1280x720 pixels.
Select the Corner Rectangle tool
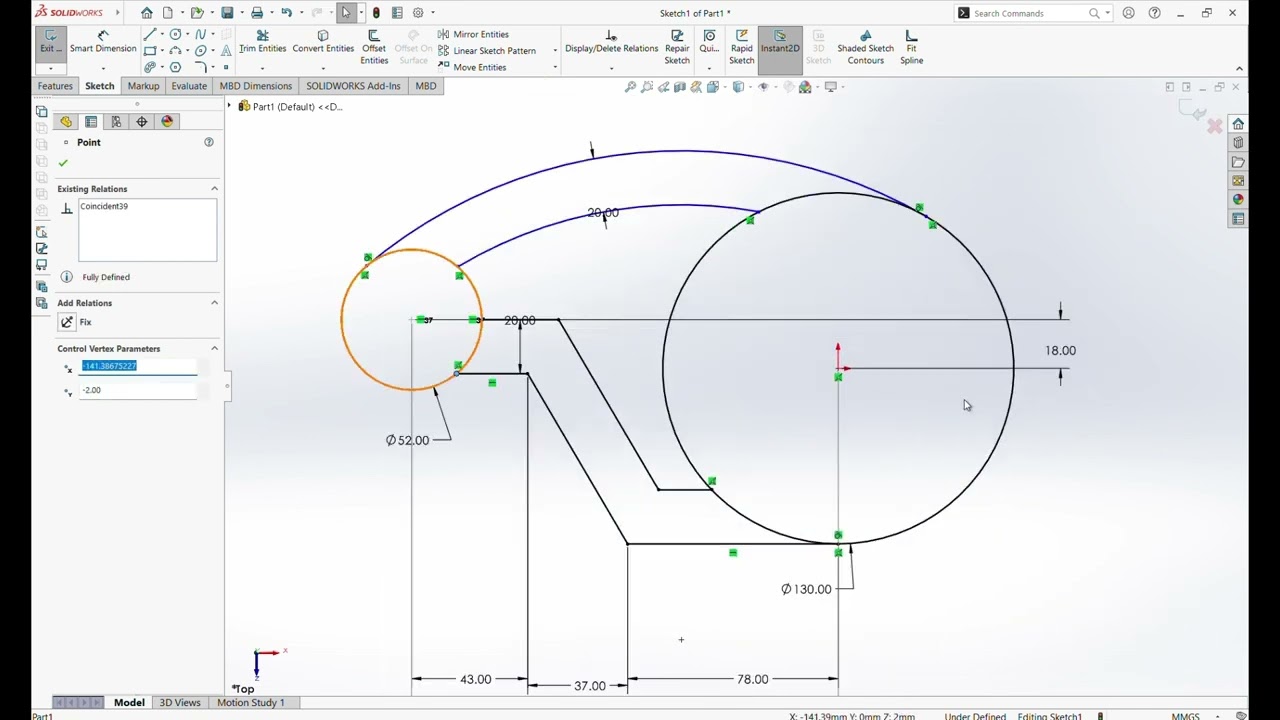coord(150,50)
